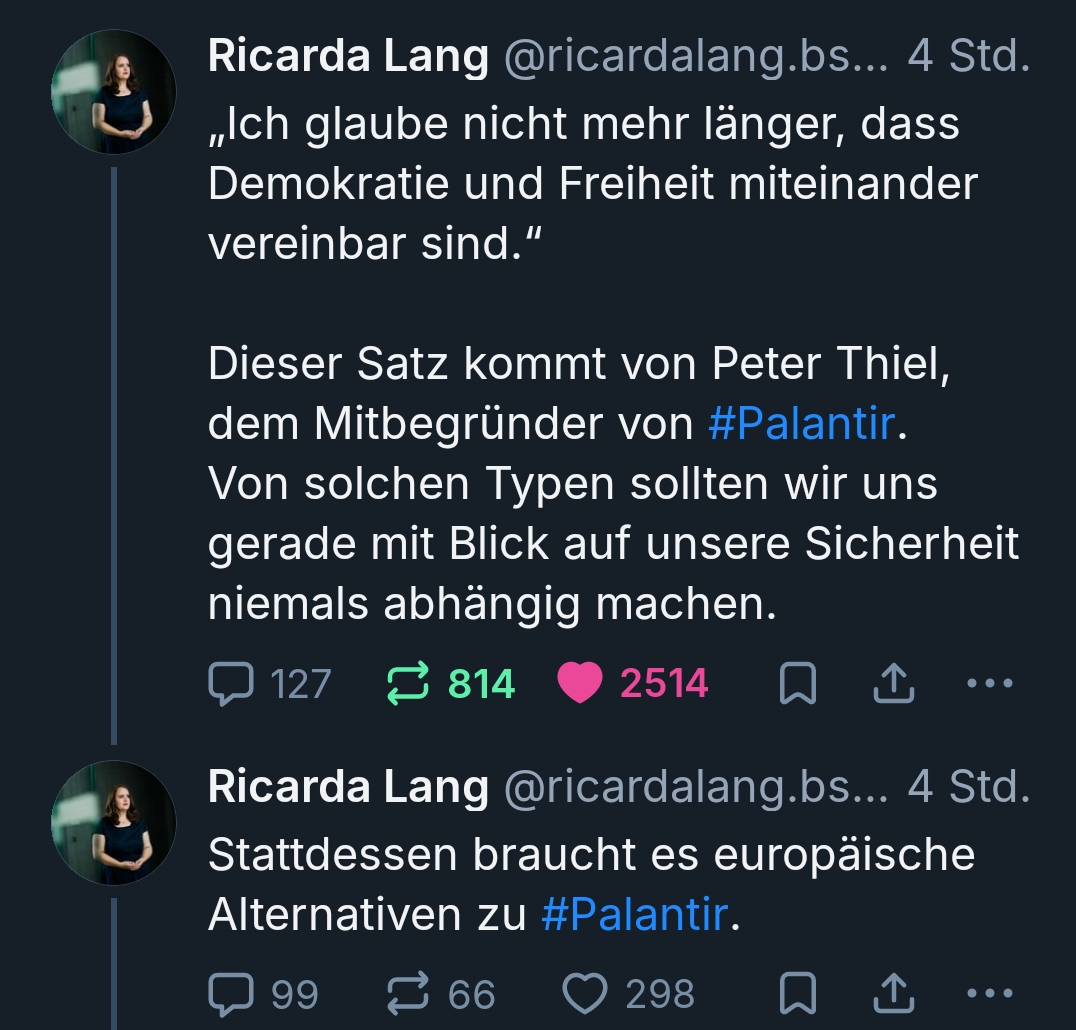Image resolution: width=1076 pixels, height=1030 pixels.
Task: Undo repost on the first post
Action: (x=408, y=684)
